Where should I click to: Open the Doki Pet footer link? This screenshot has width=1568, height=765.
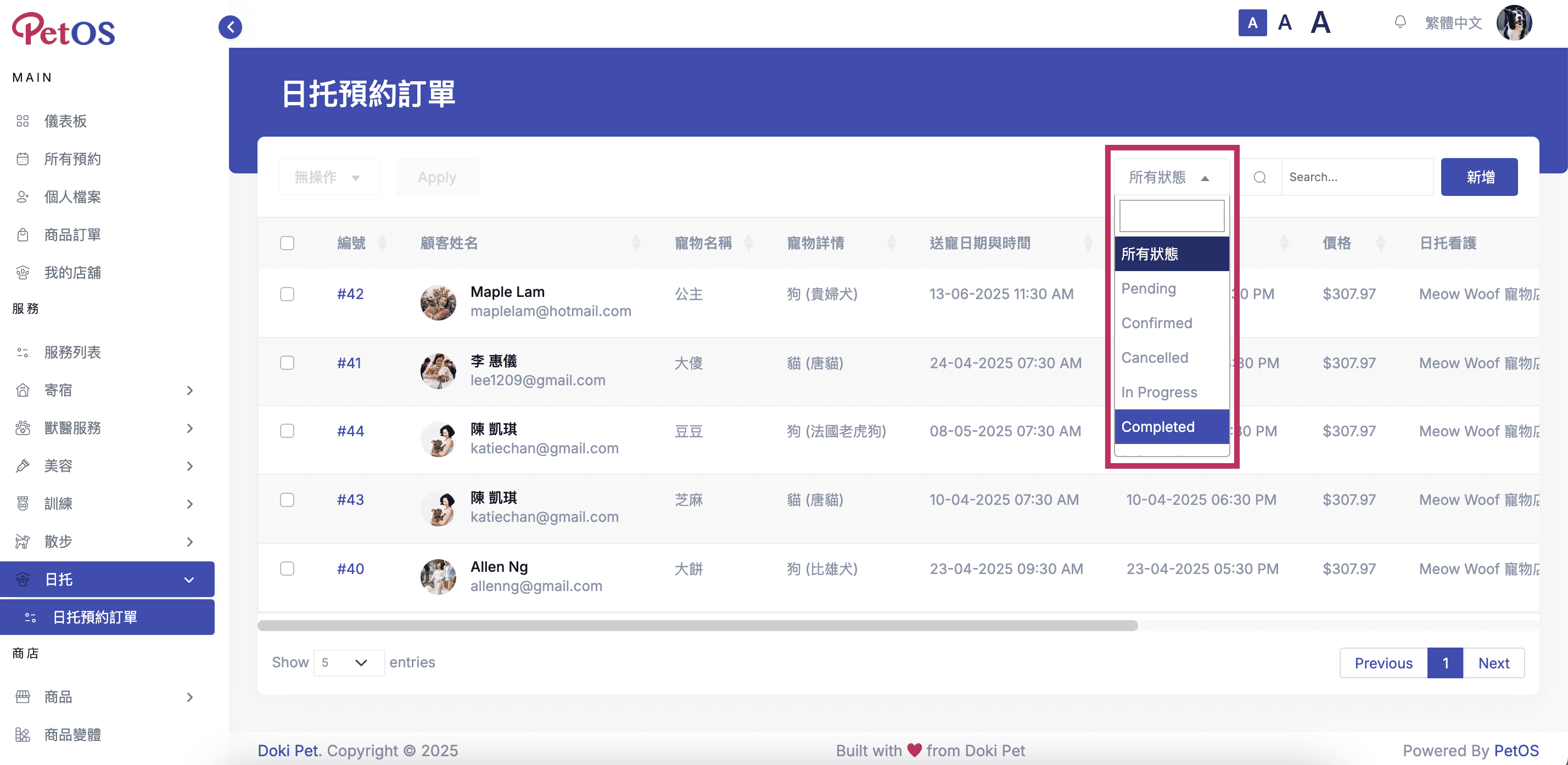[x=288, y=750]
